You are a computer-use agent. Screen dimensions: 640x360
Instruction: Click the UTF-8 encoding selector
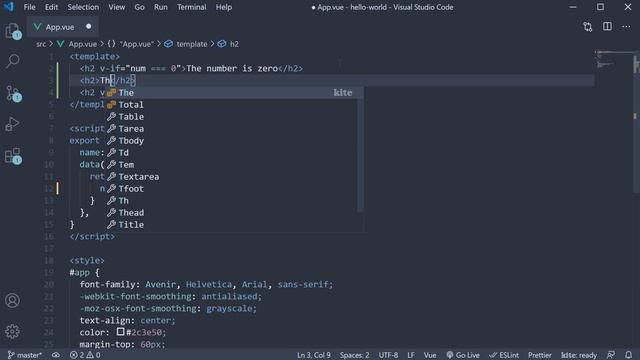(x=388, y=355)
